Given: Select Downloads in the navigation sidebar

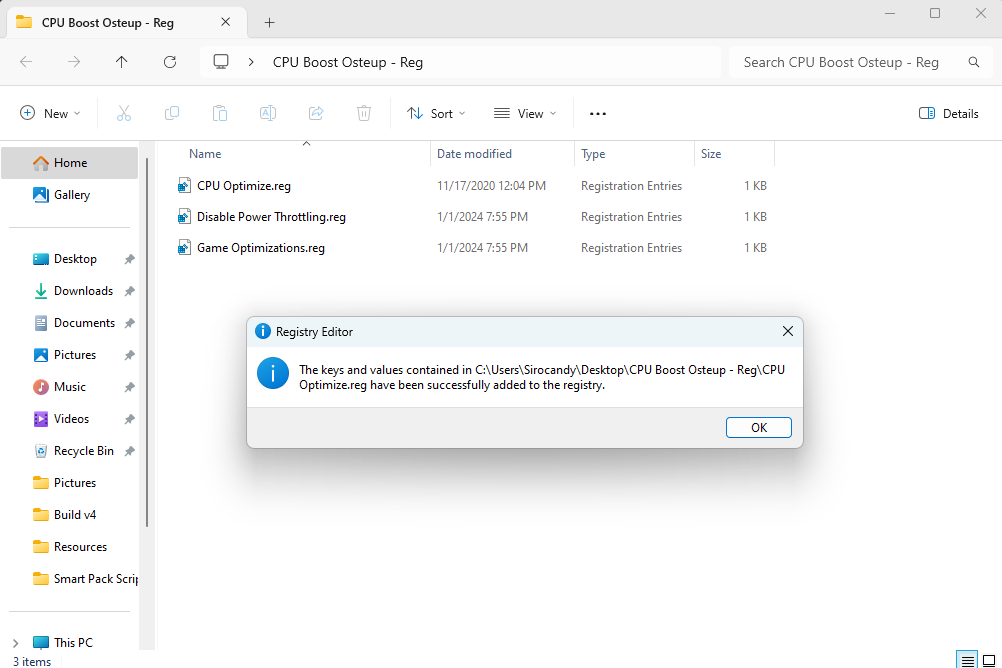Looking at the screenshot, I should [x=83, y=291].
